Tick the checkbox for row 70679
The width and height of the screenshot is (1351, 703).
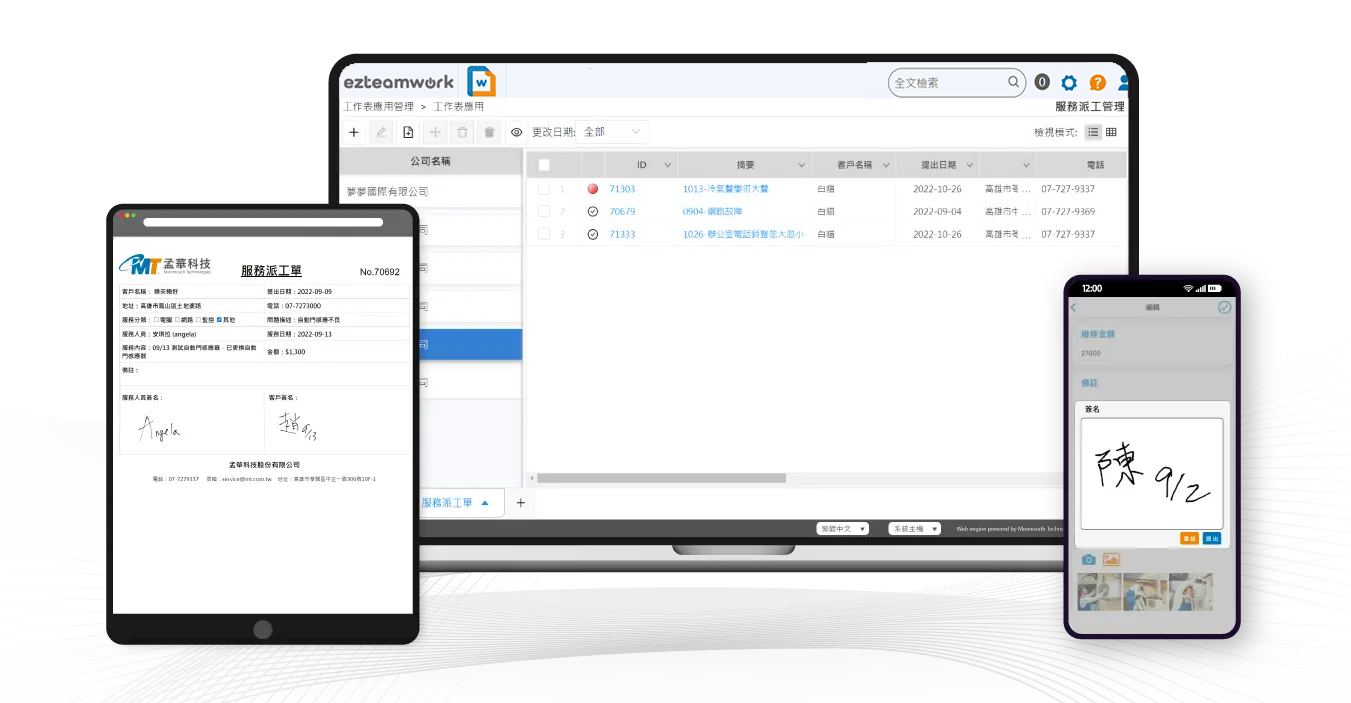544,211
